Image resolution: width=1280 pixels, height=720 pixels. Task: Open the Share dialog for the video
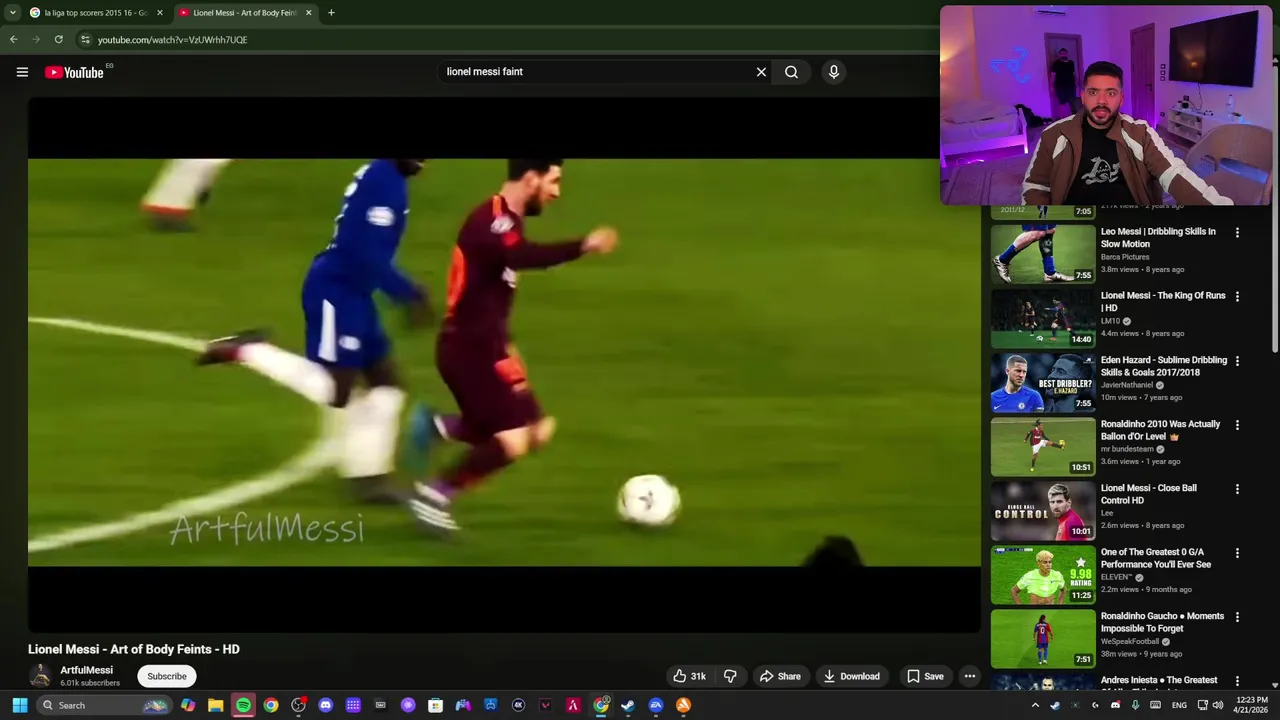click(780, 676)
